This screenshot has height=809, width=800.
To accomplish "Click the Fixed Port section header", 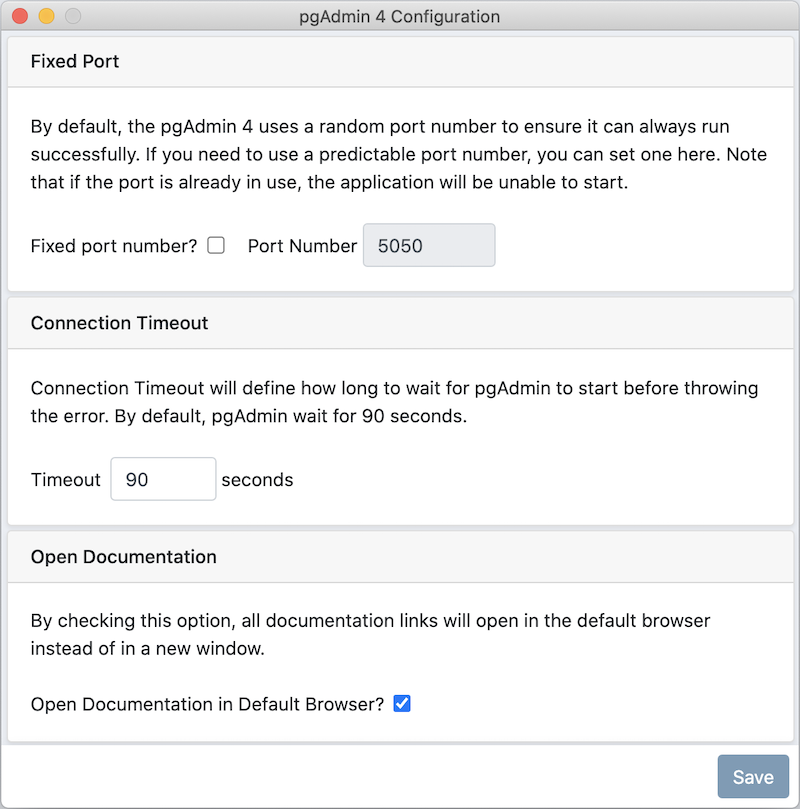I will [x=75, y=61].
